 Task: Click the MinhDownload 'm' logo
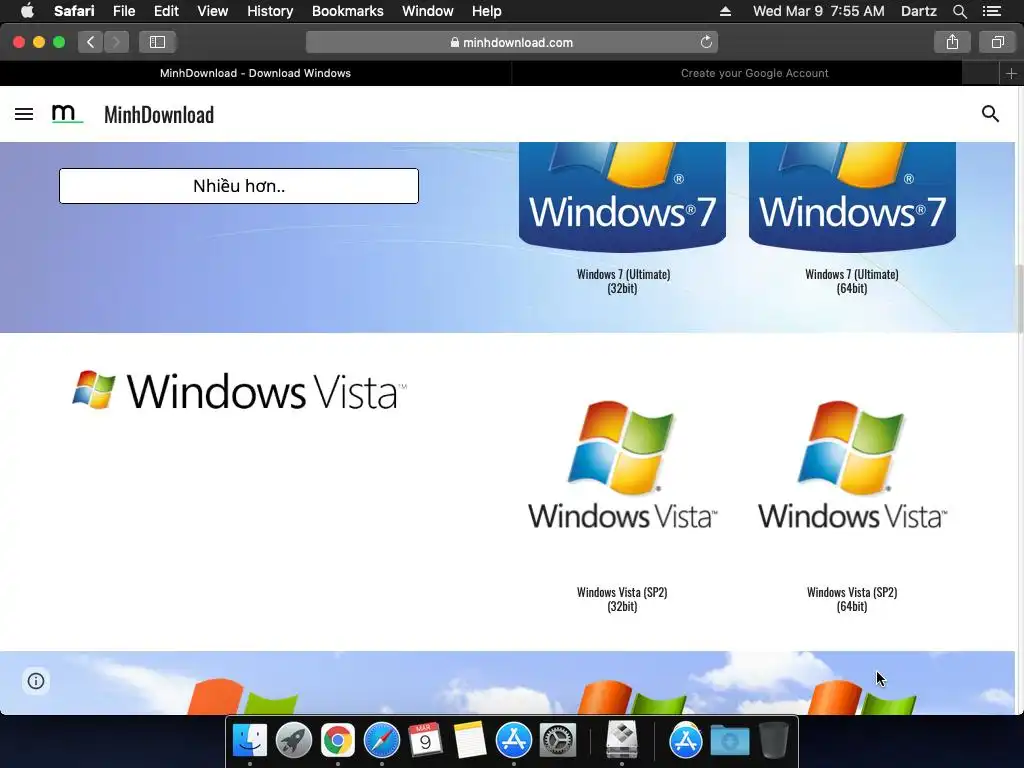tap(67, 114)
